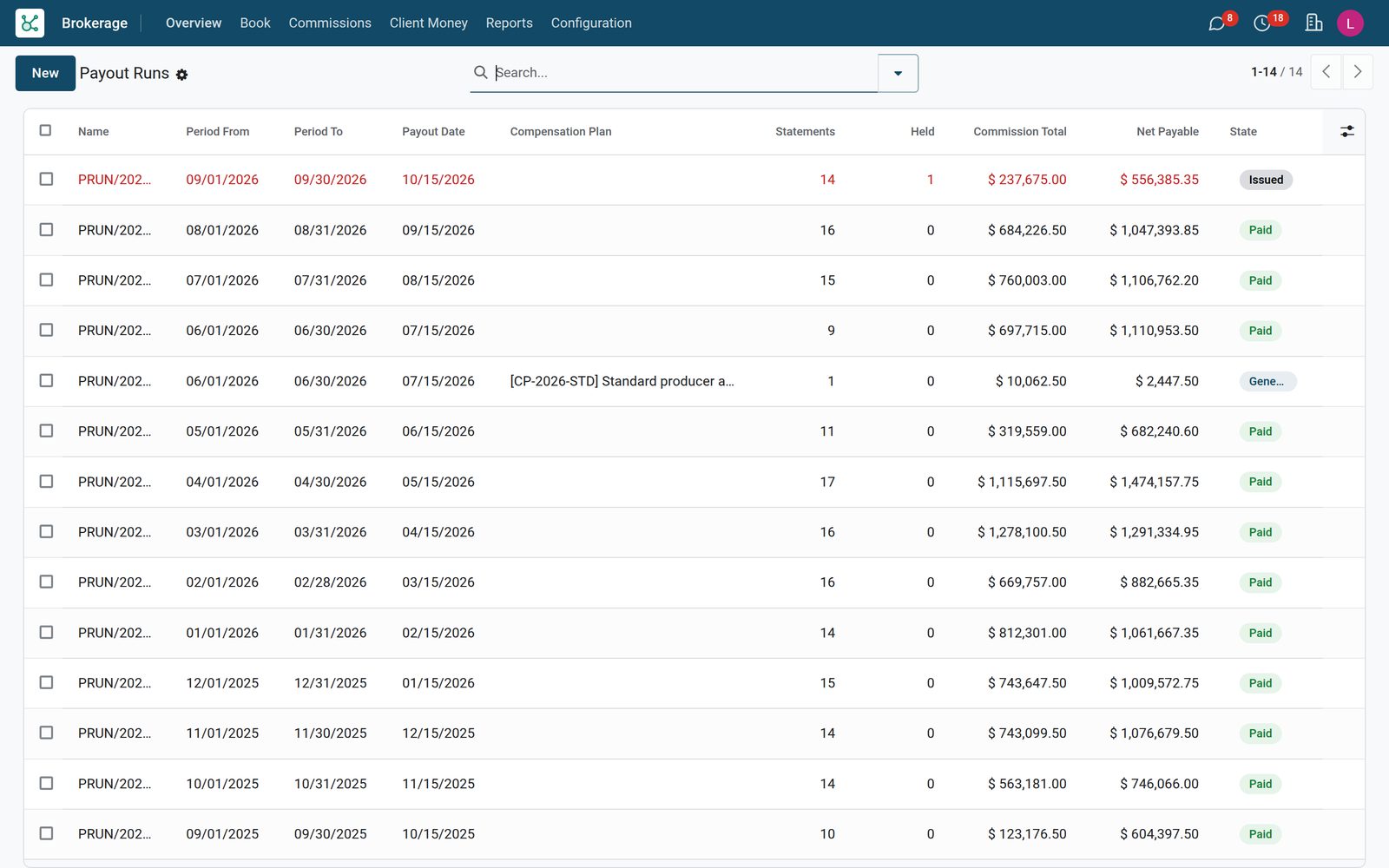Open the clock activities icon showing 18
This screenshot has width=1389, height=868.
click(1262, 23)
